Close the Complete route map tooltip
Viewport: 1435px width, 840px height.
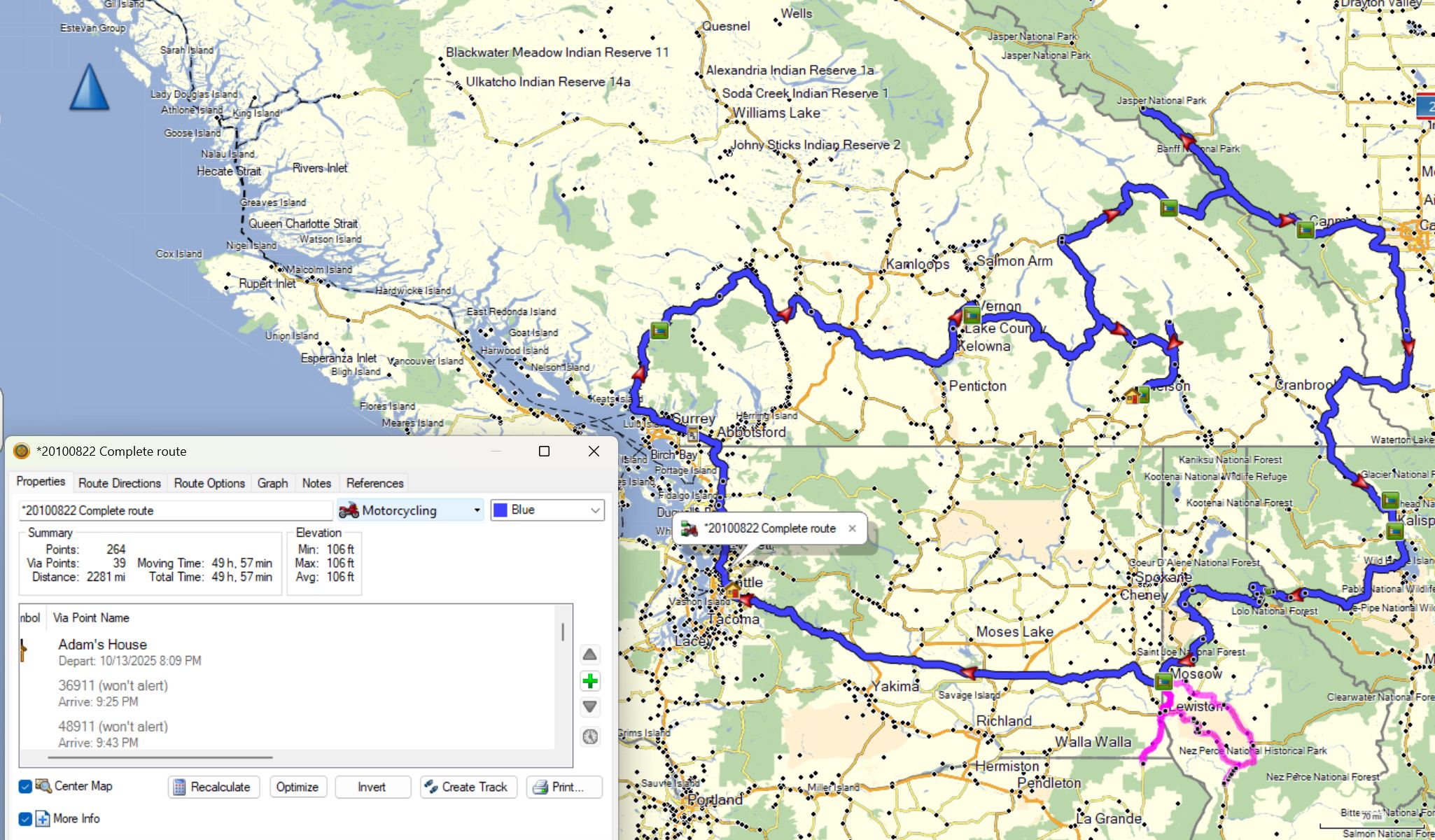pyautogui.click(x=852, y=528)
